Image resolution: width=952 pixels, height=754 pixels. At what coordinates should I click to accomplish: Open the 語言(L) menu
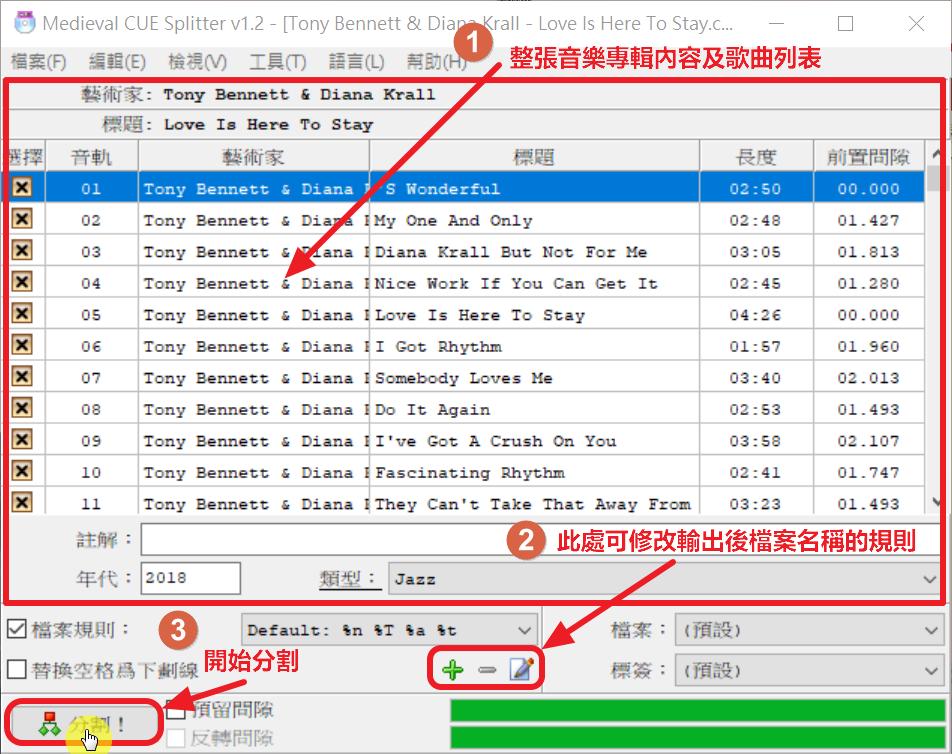356,61
